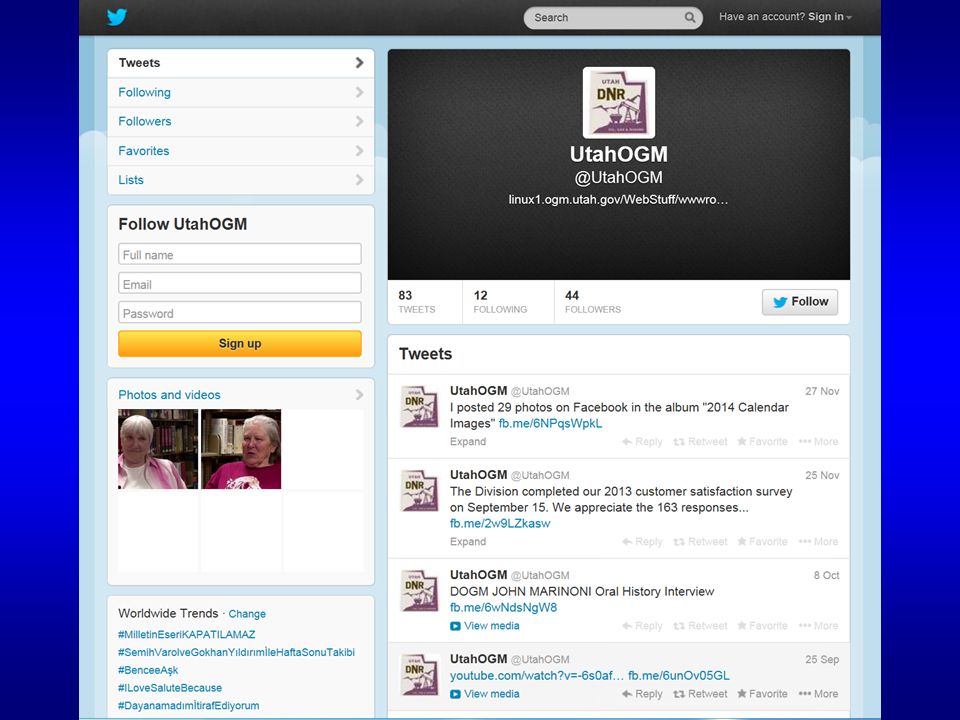Screen dimensions: 960x720
Task: Select the Following sidebar item
Action: coord(241,92)
